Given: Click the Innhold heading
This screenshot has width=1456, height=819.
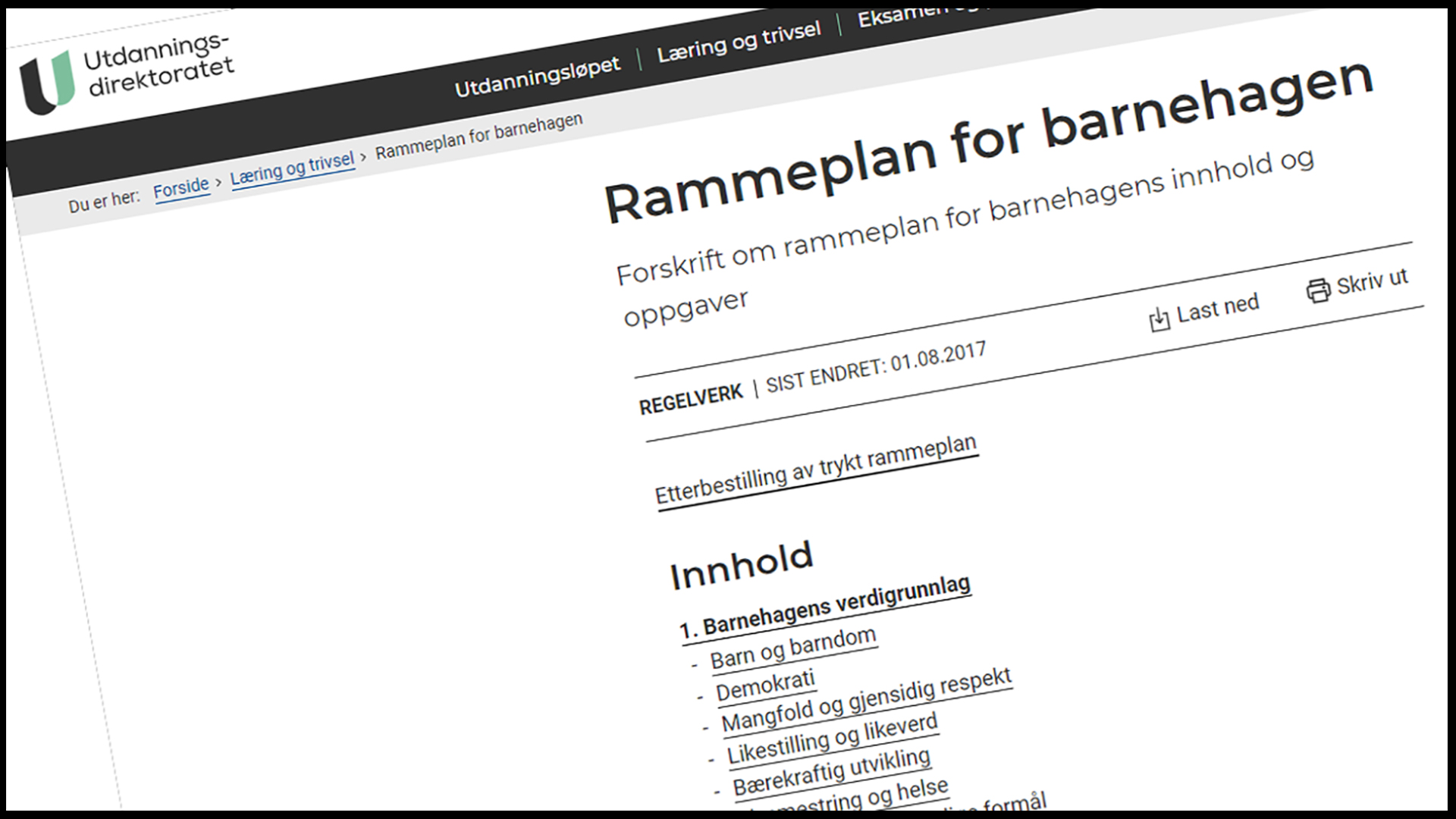Looking at the screenshot, I should pos(742,565).
